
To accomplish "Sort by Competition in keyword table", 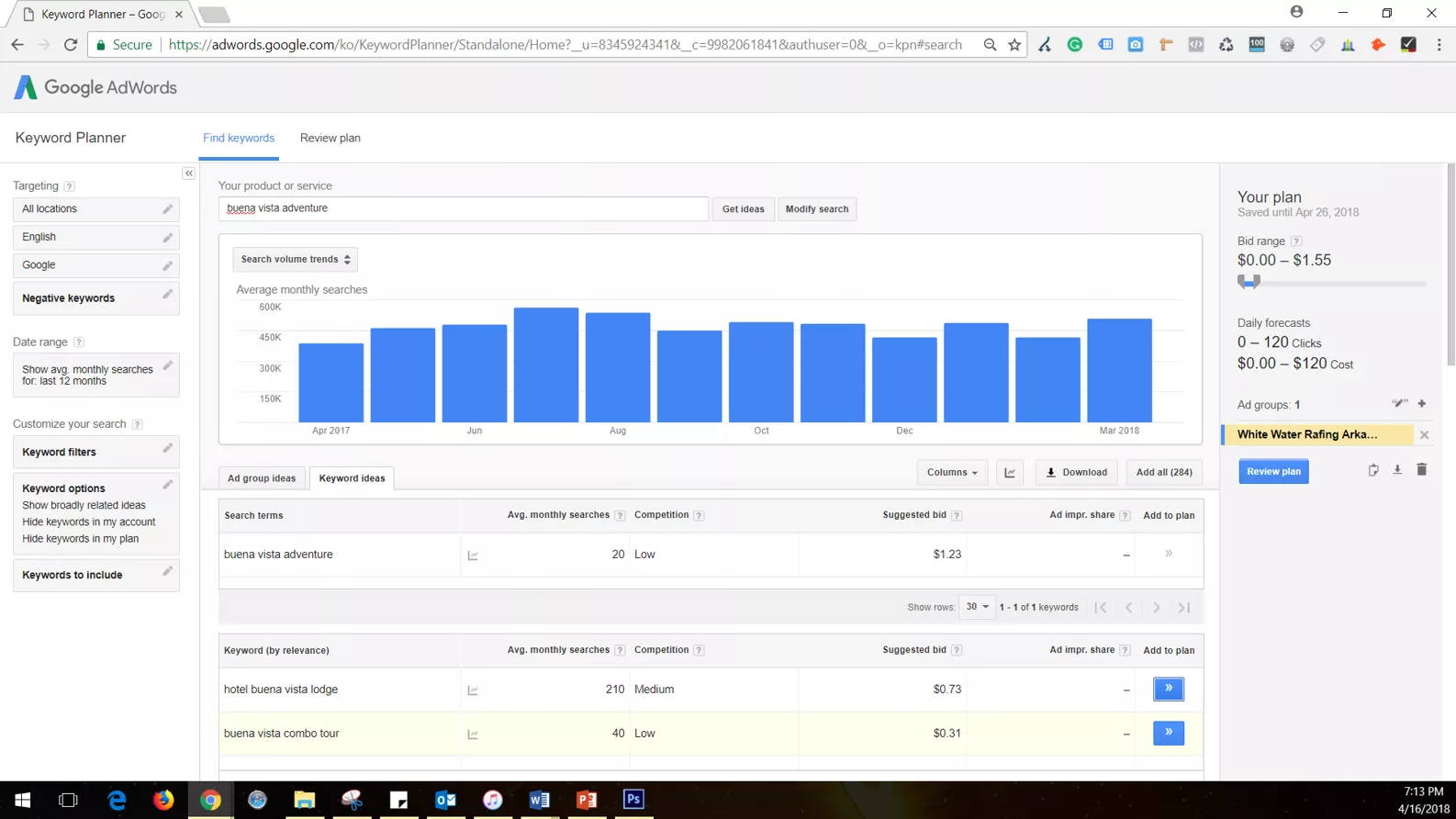I will (x=661, y=650).
